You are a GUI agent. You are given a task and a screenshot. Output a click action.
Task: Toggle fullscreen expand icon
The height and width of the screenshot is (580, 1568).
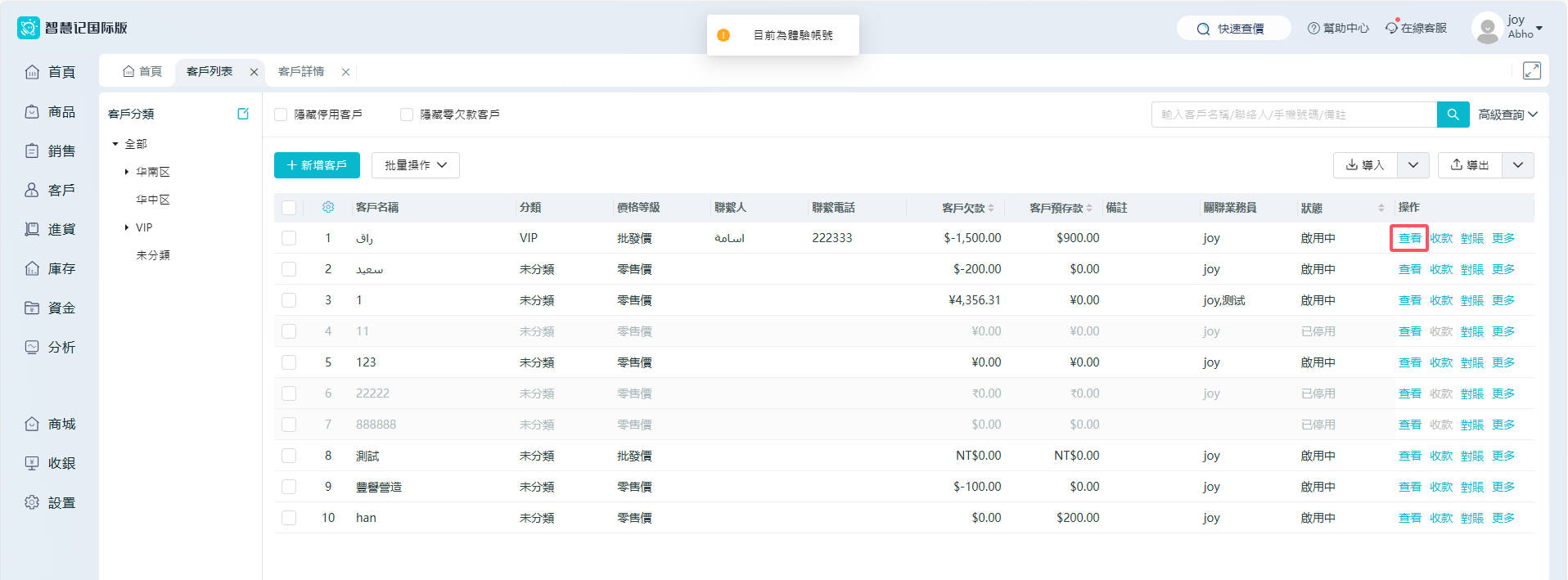pos(1531,71)
